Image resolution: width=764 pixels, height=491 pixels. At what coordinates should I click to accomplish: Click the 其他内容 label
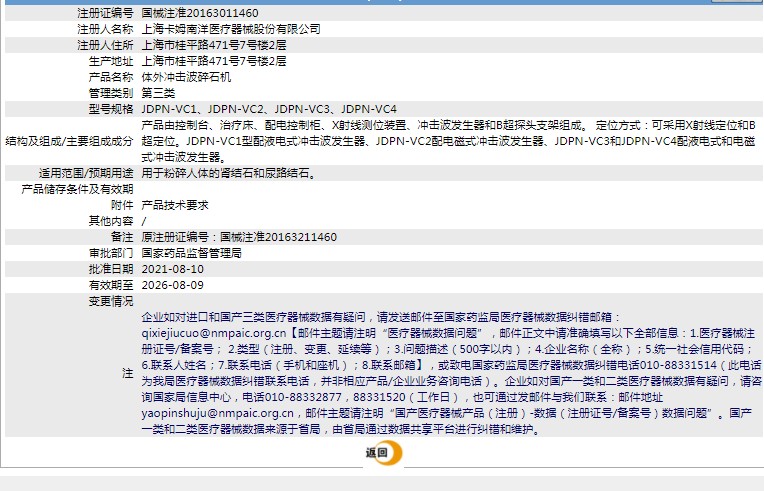point(111,221)
